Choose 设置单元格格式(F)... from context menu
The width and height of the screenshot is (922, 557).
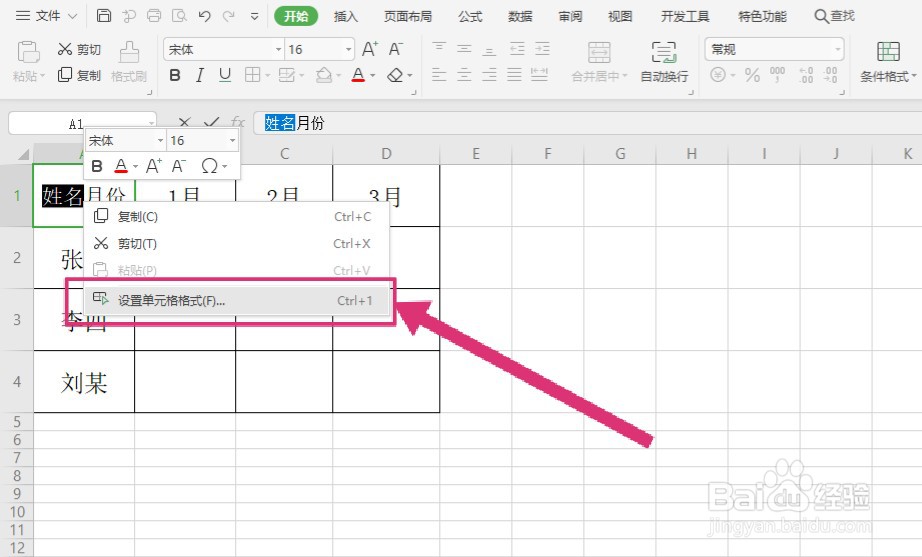coord(236,301)
